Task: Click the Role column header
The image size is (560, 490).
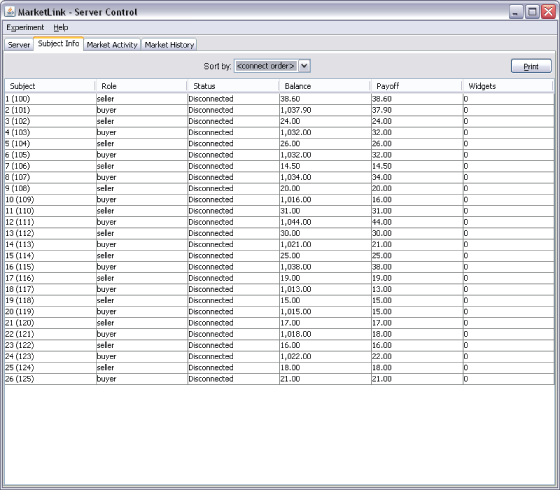Action: 141,86
